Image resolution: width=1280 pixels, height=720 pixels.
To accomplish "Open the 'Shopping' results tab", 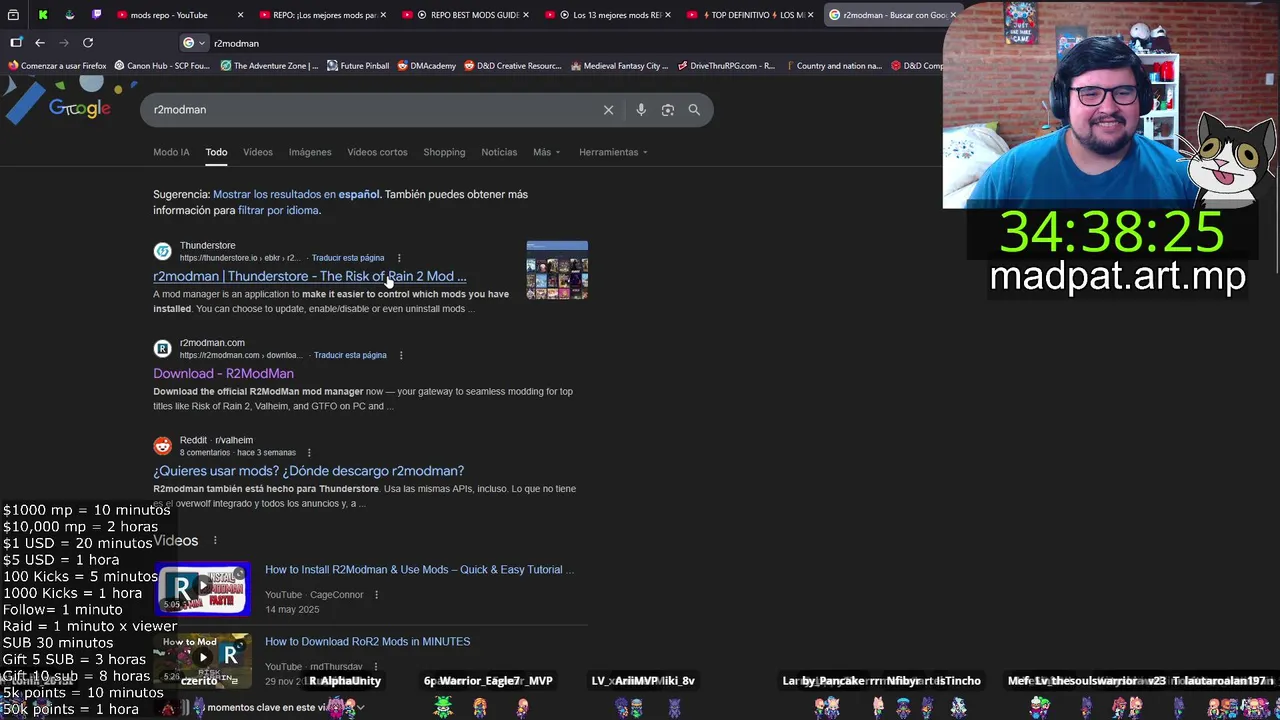I will [444, 152].
